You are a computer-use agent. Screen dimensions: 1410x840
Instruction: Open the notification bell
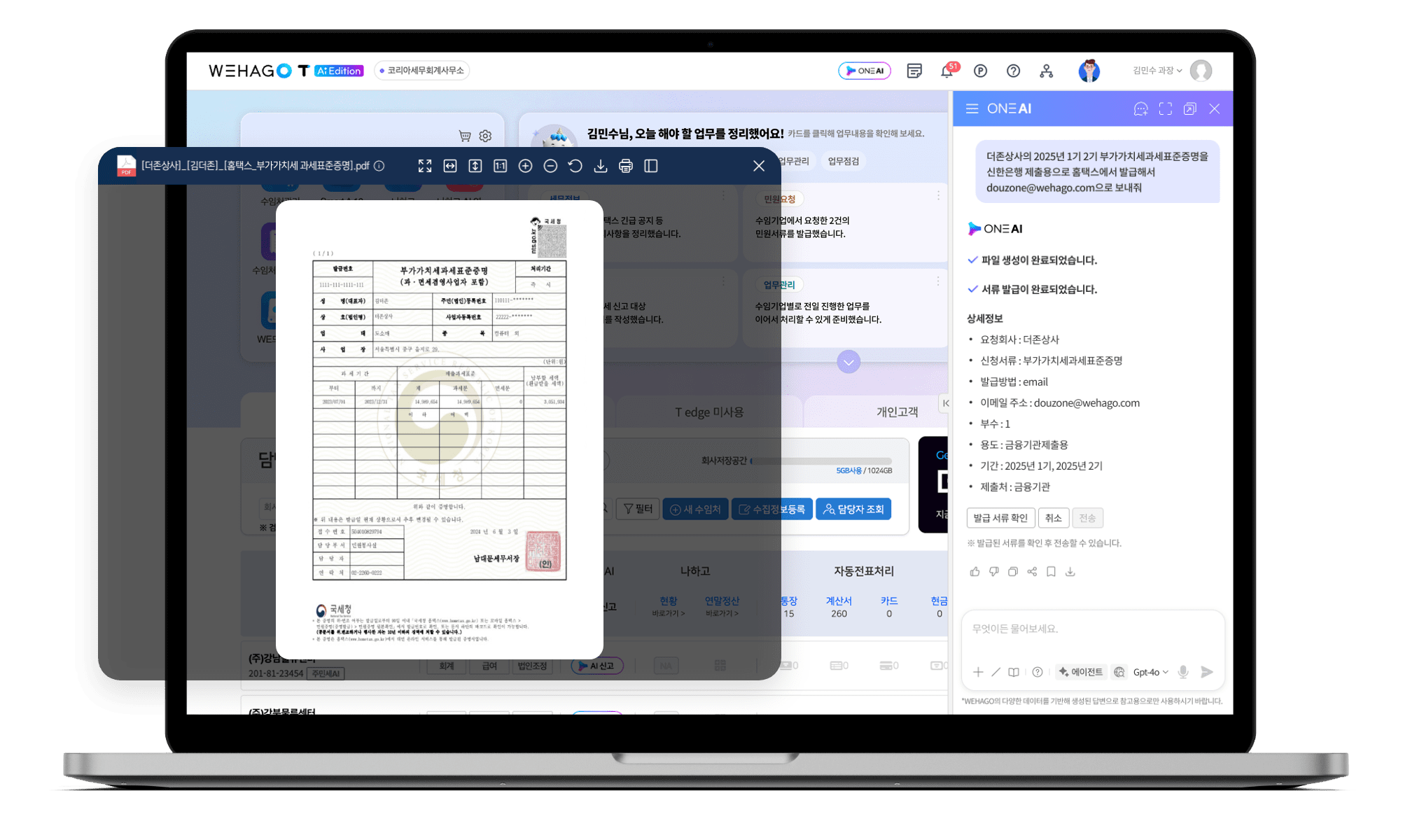pyautogui.click(x=947, y=71)
